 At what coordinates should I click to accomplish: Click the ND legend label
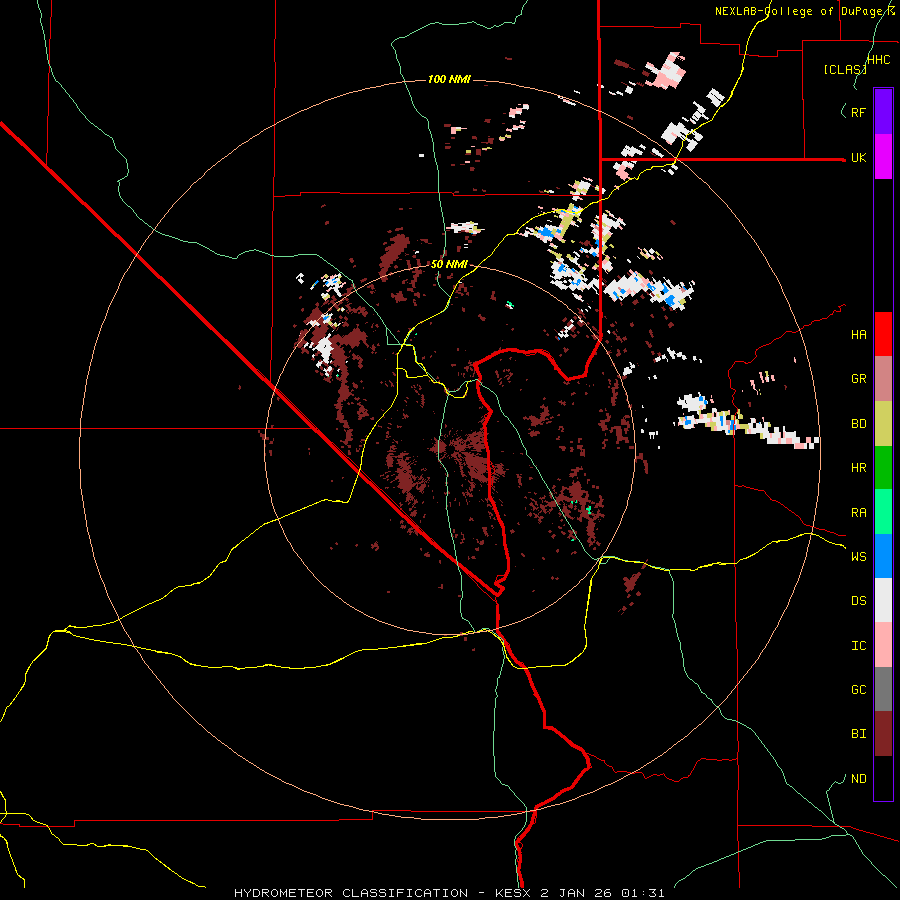(x=858, y=779)
